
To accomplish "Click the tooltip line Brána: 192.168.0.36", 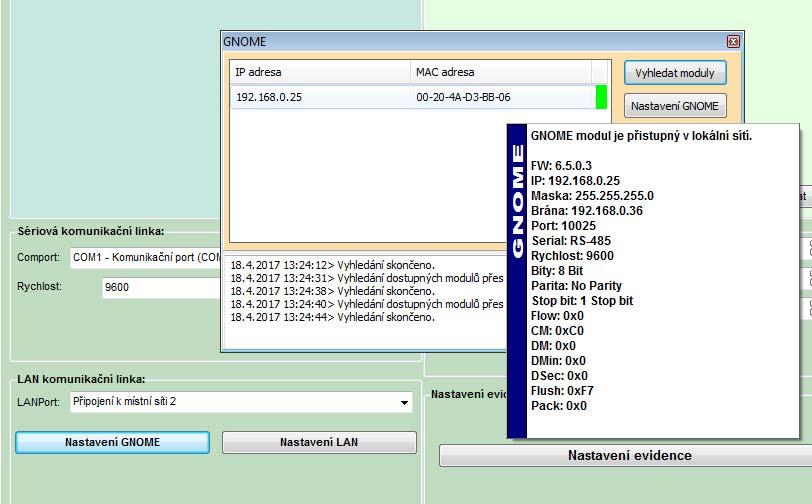I will 587,211.
